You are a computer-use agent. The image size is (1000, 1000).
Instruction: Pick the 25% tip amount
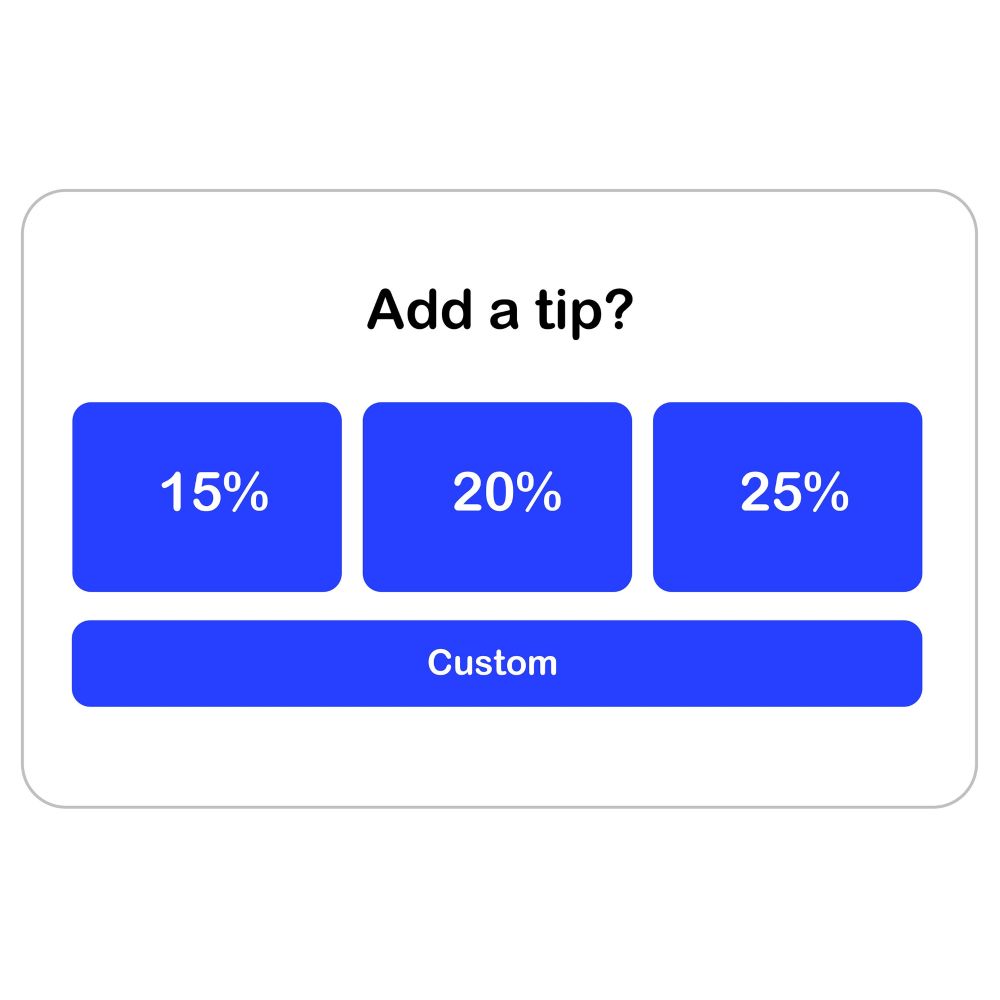(x=787, y=497)
